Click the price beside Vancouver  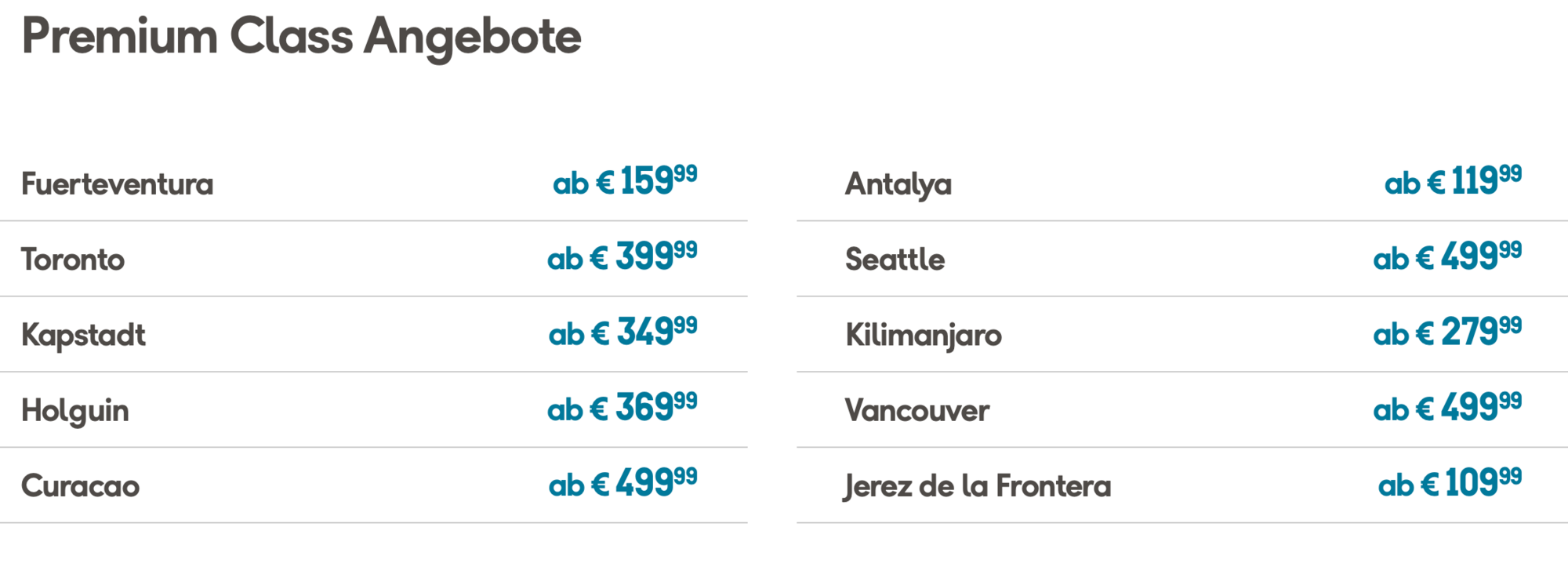coord(1447,408)
